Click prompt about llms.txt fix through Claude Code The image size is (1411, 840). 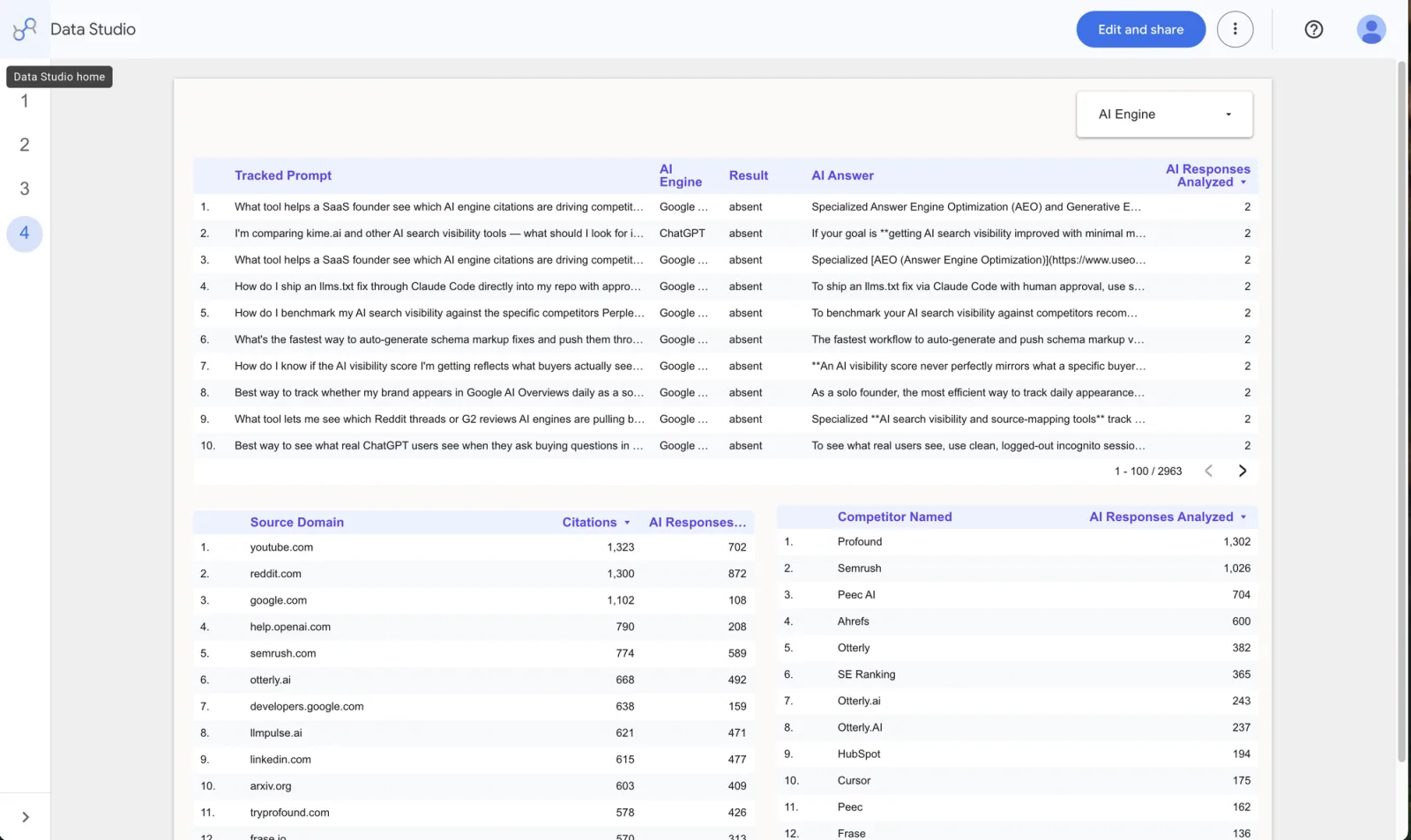tap(438, 286)
